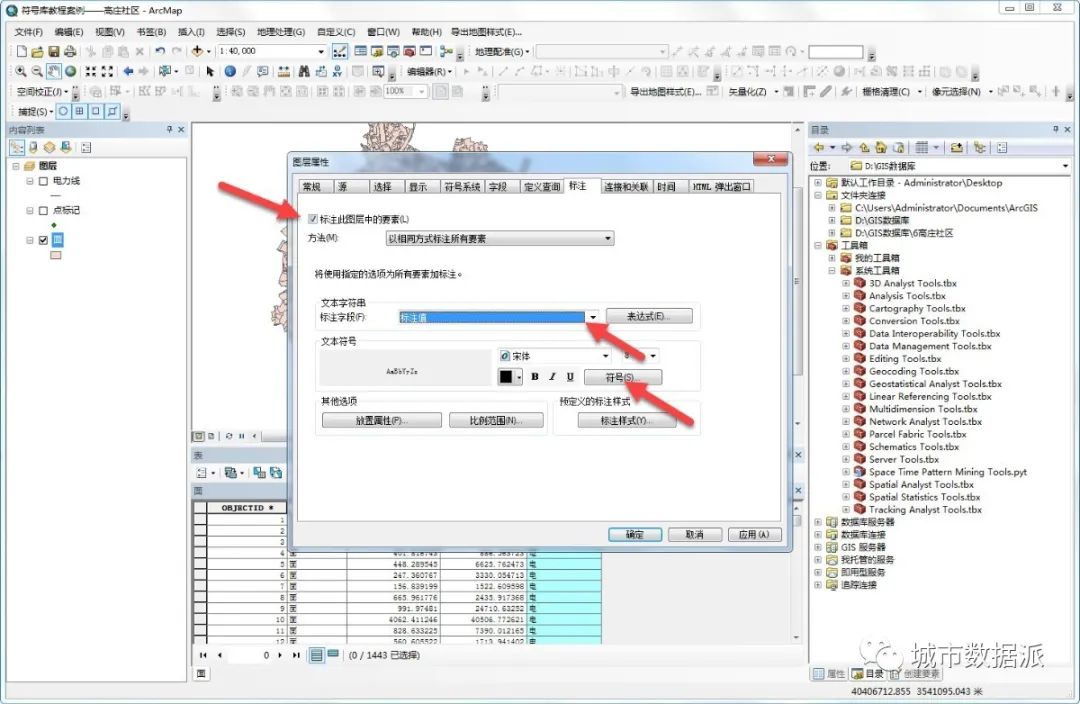
Task: Open the Find binoculars tool
Action: click(x=304, y=71)
